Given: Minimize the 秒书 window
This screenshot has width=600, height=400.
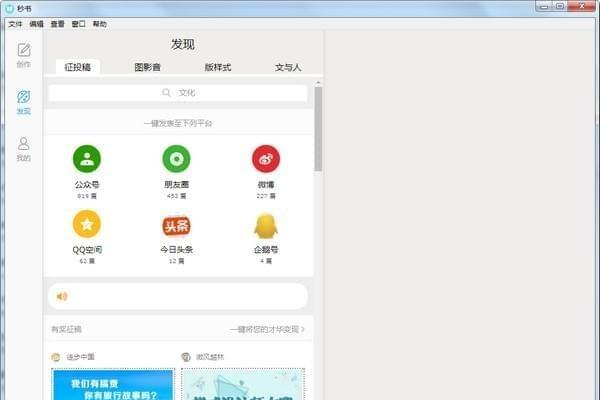Looking at the screenshot, I should tap(544, 7).
